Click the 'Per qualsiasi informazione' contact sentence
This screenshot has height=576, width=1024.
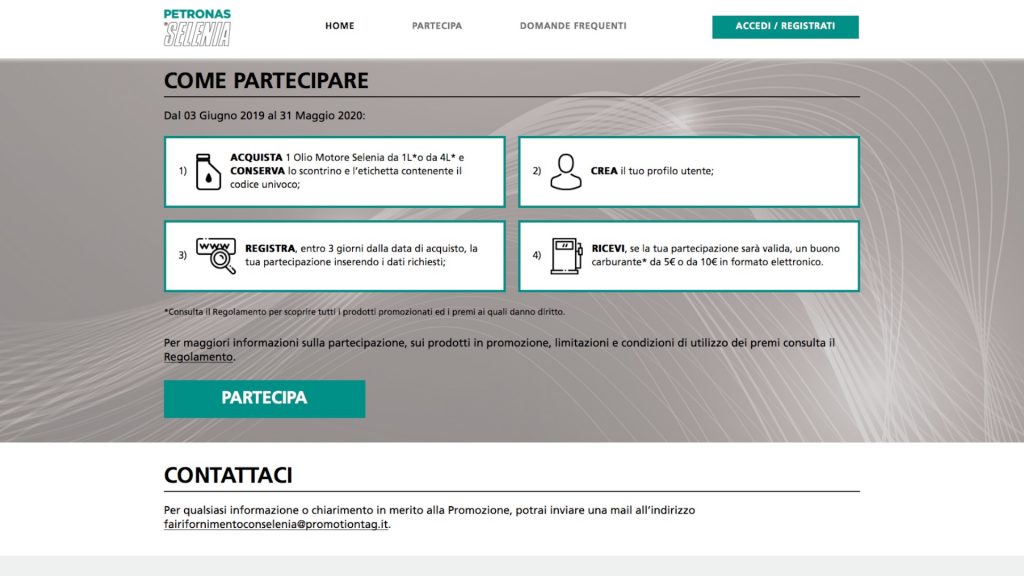(x=429, y=511)
